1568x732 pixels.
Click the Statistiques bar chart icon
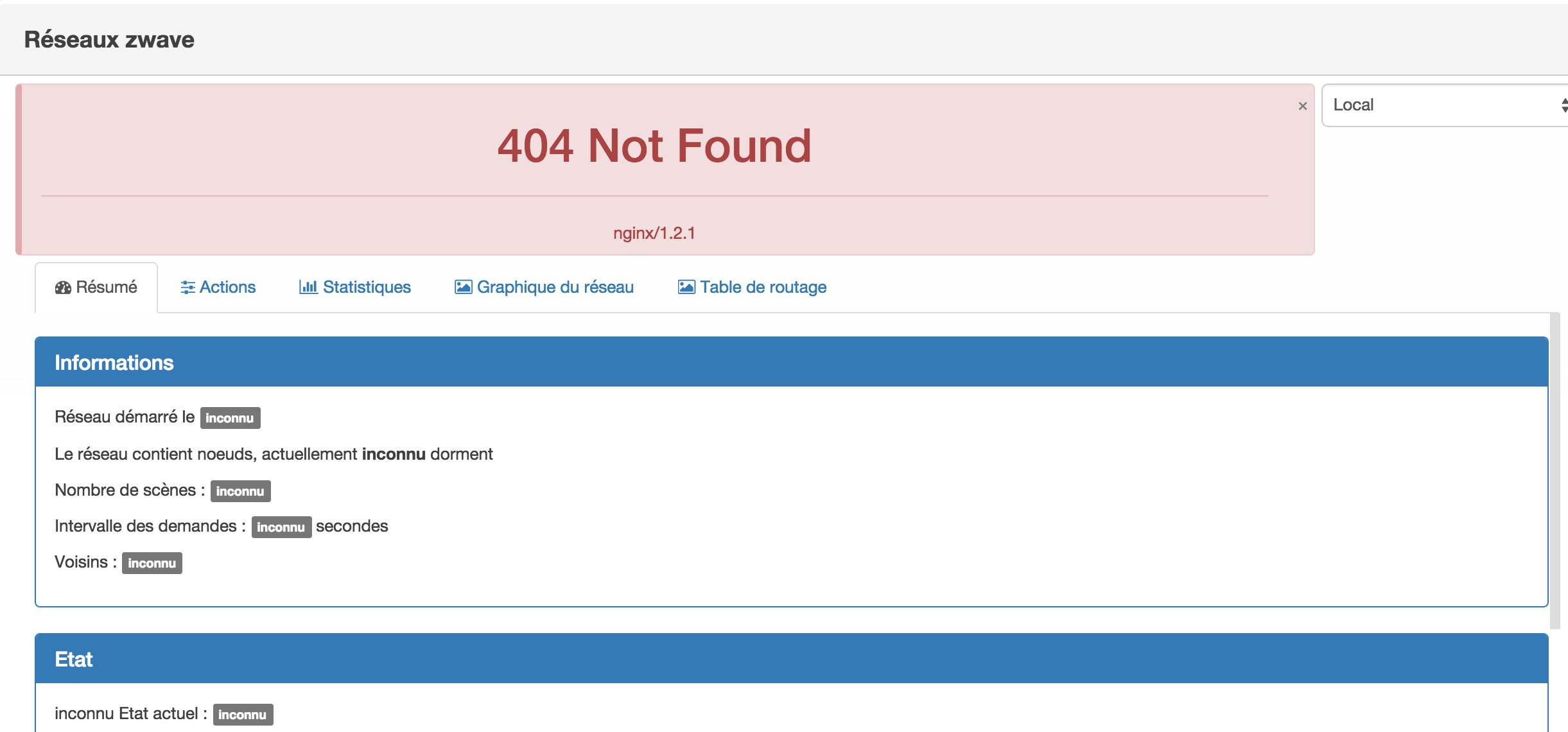point(308,287)
